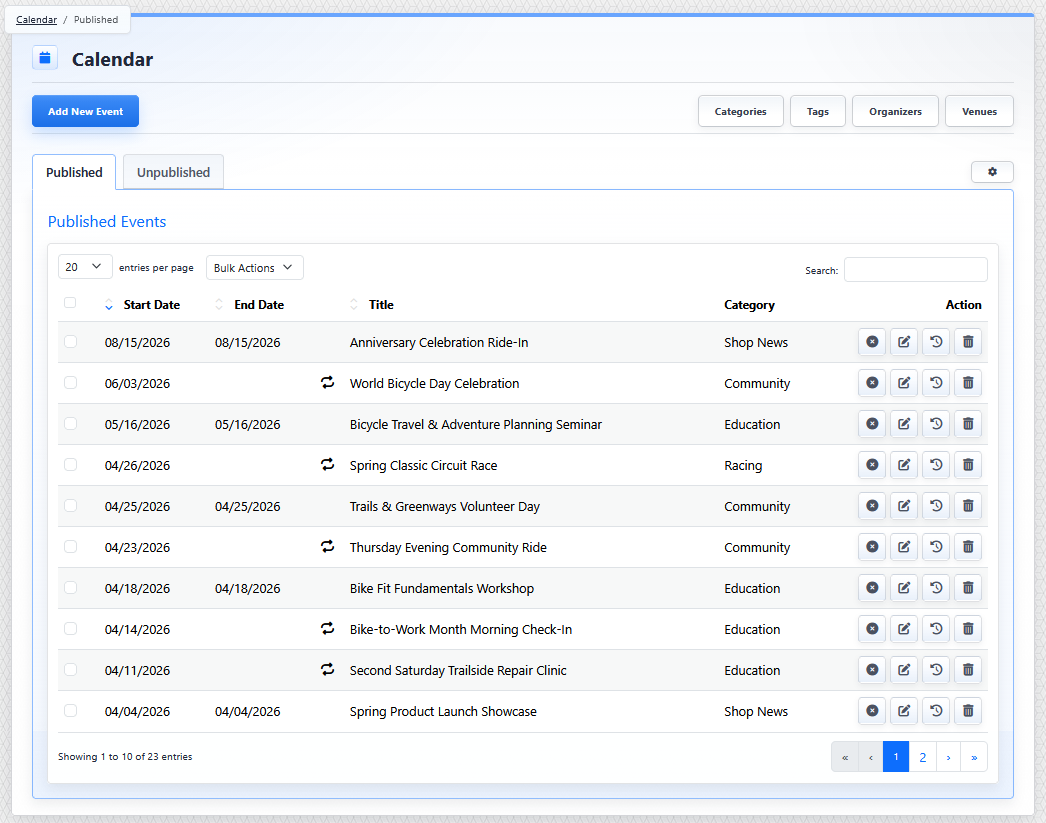Click Racing category cell
The height and width of the screenshot is (823, 1046).
pos(743,466)
